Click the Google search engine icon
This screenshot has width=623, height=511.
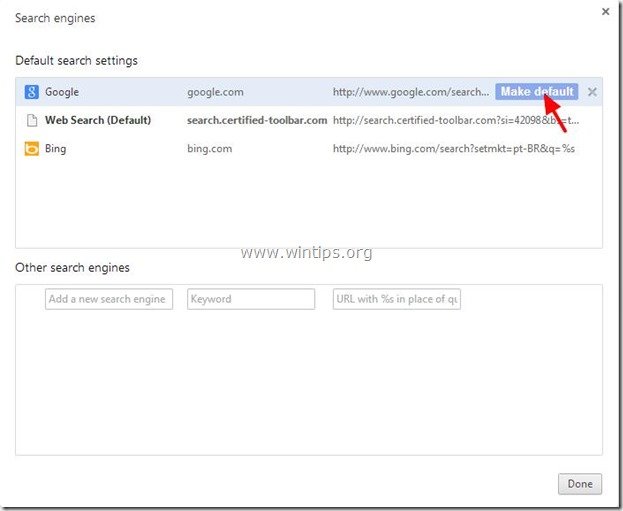tap(31, 92)
